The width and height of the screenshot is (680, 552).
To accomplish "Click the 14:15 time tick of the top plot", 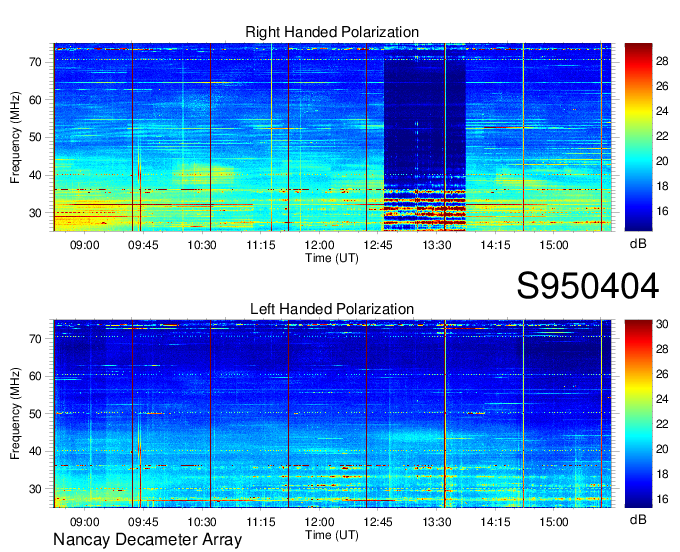I will pos(495,245).
